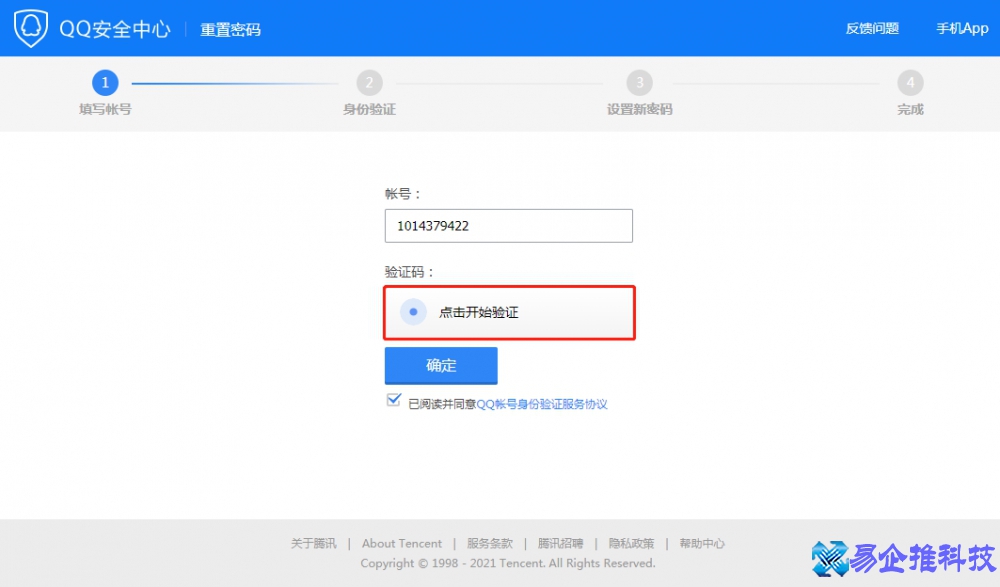Click step 4 icon 完成
The image size is (1000, 587).
pos(911,83)
